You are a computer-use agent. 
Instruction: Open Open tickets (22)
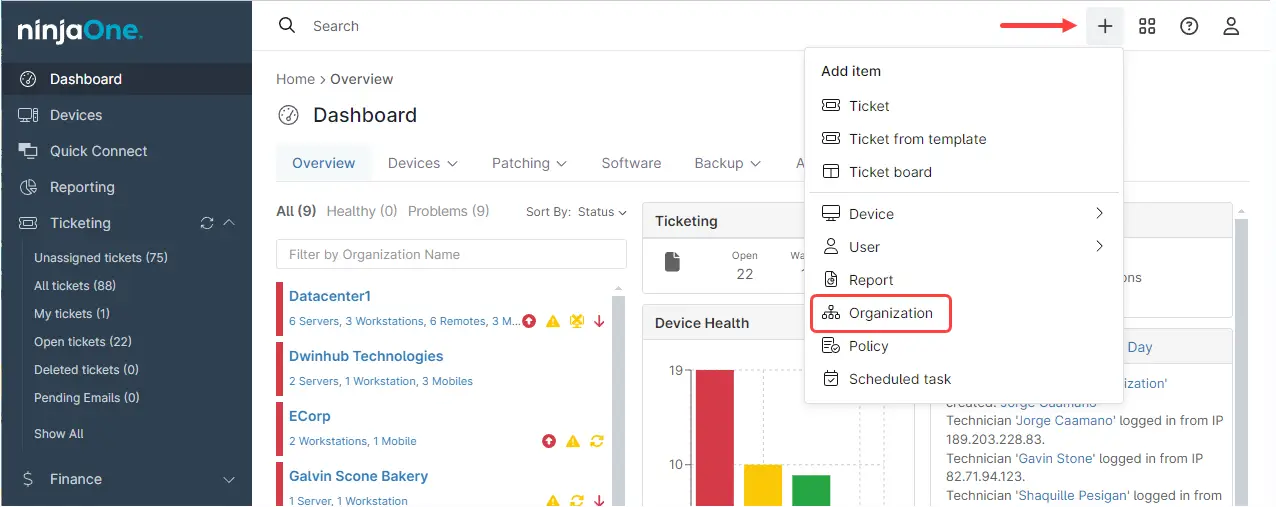click(83, 341)
